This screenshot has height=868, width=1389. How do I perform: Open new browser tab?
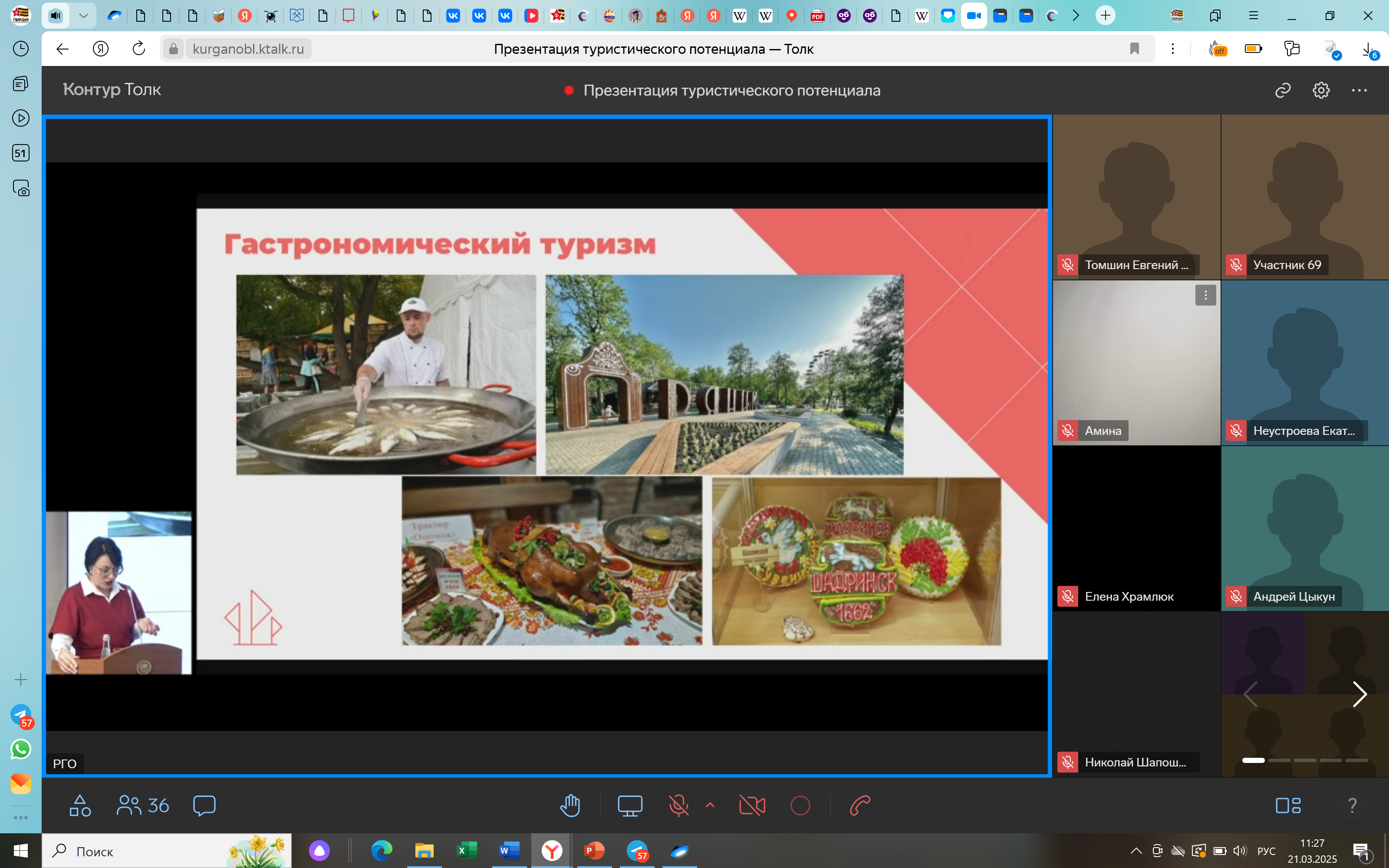coord(1105,16)
